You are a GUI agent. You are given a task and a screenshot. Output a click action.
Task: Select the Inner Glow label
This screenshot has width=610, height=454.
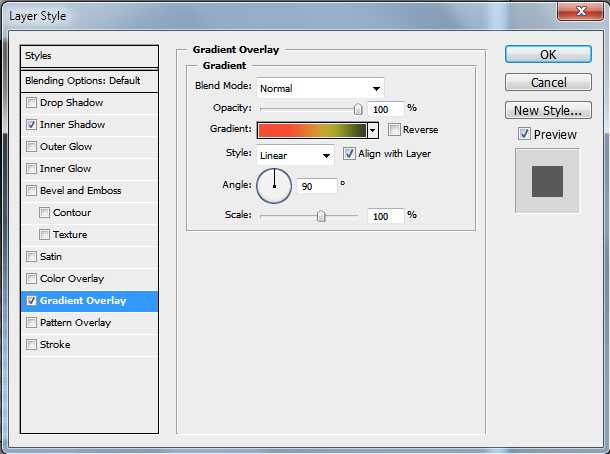[66, 169]
